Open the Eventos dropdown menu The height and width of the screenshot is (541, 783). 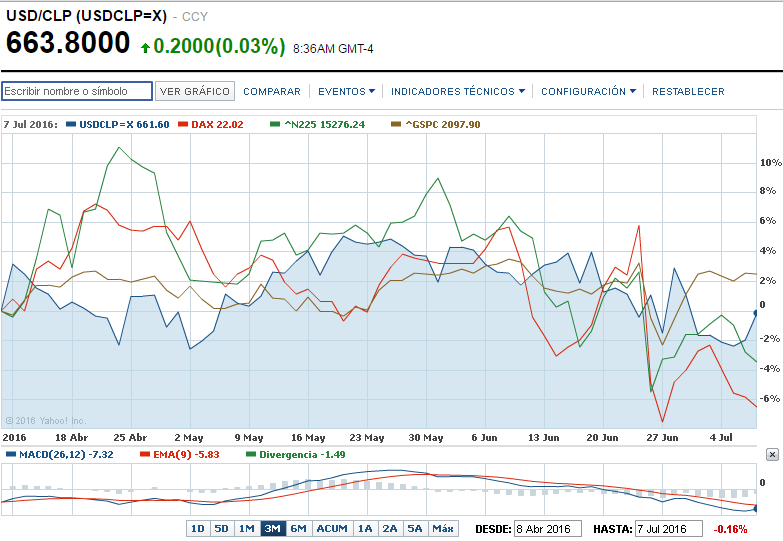(346, 91)
